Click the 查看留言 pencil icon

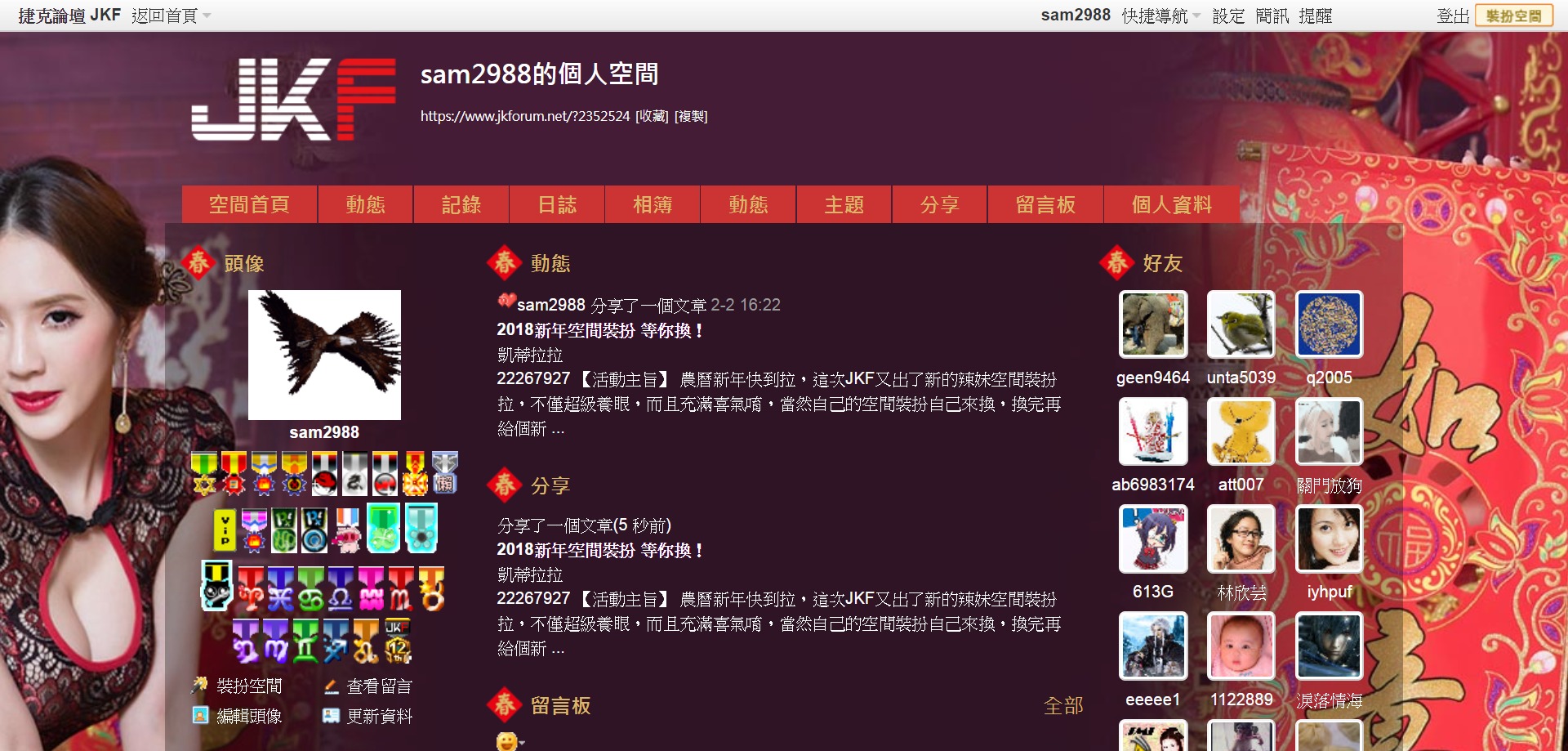click(331, 686)
